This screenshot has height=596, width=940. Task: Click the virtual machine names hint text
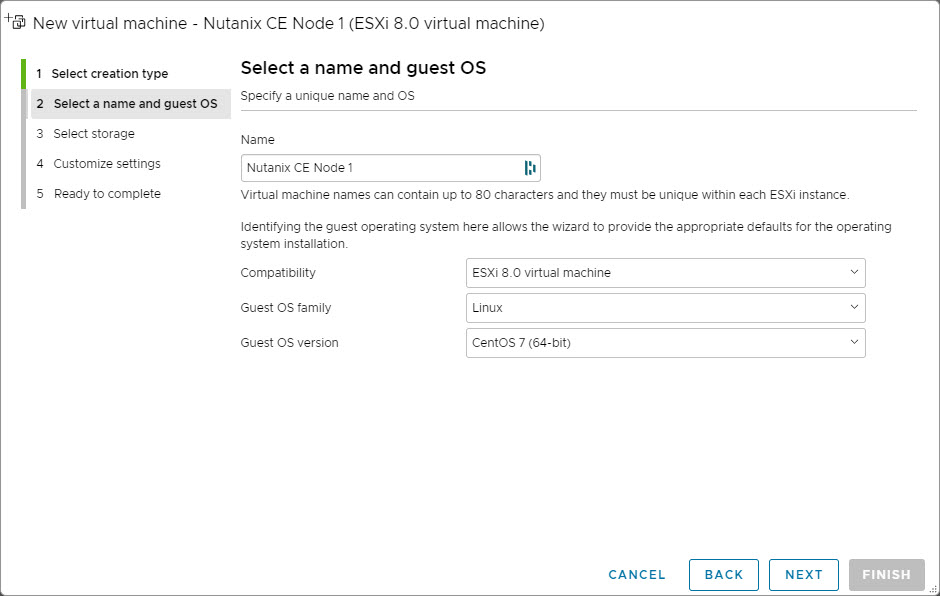point(545,195)
